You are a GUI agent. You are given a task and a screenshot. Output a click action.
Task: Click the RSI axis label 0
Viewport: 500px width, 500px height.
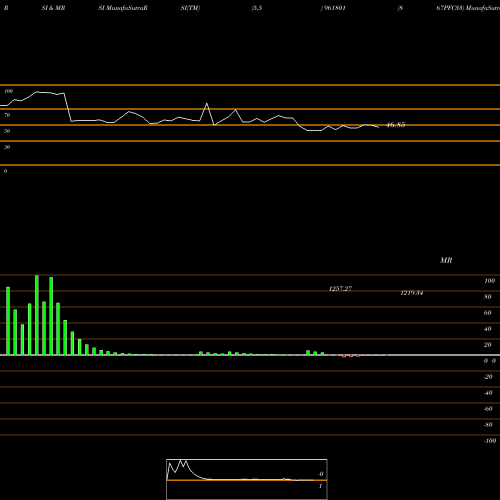[5, 171]
